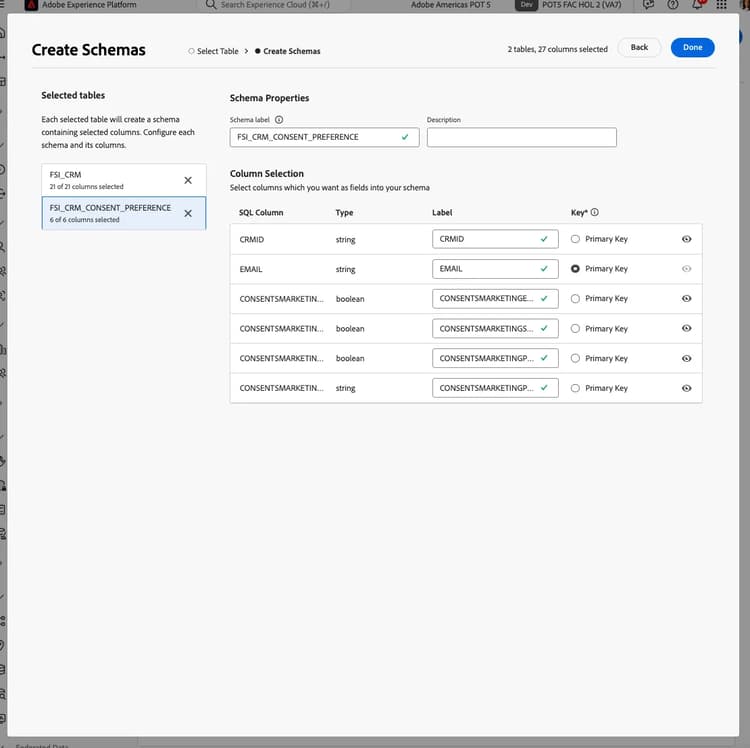The image size is (750, 748).
Task: Click the Label column header
Action: coord(442,212)
